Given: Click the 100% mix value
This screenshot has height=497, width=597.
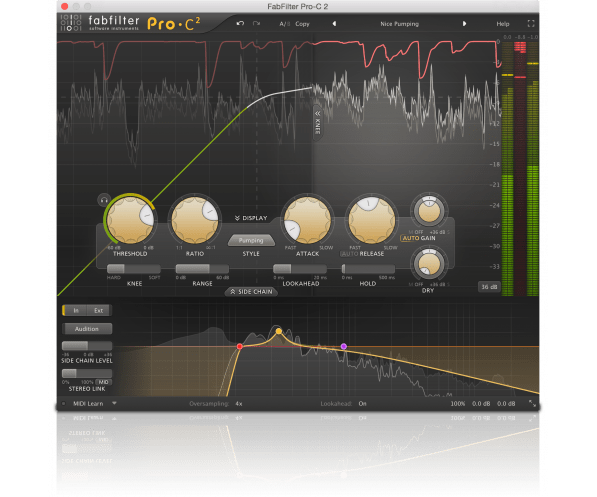Looking at the screenshot, I should pyautogui.click(x=458, y=404).
